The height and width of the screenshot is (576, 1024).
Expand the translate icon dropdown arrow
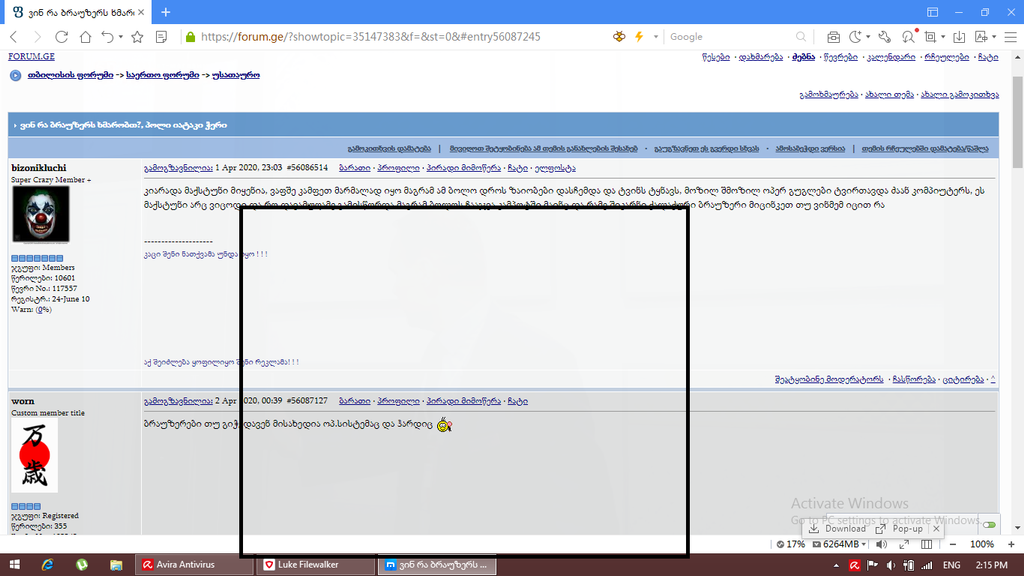[994, 37]
